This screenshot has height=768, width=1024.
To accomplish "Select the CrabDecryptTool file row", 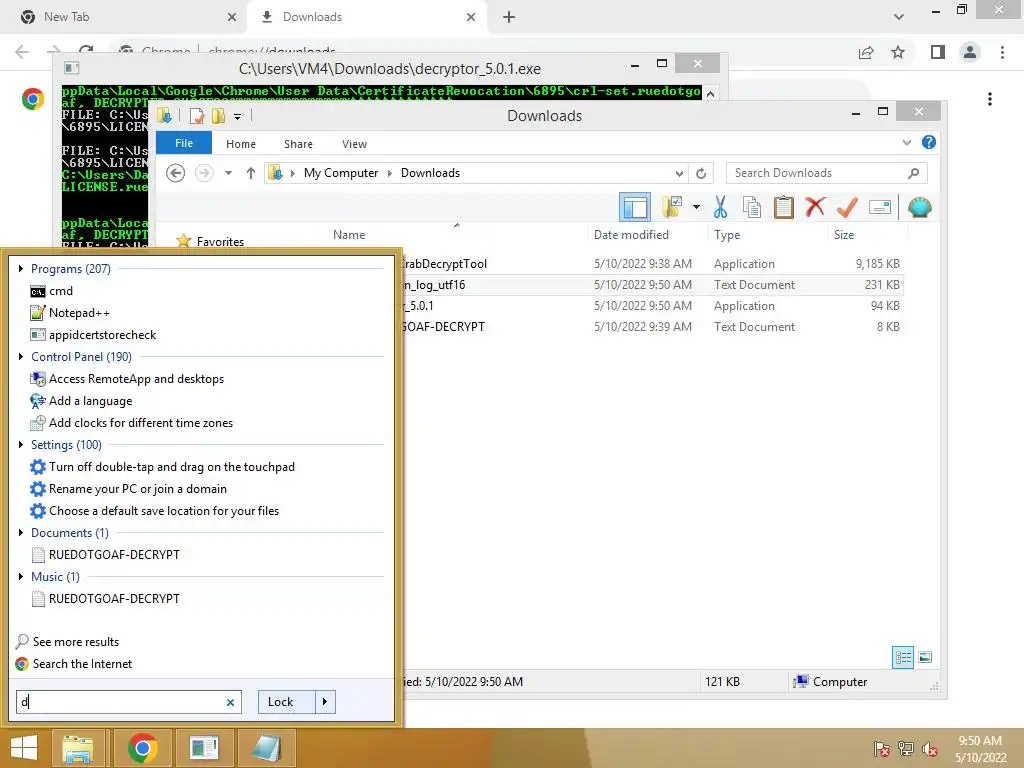I will [x=653, y=264].
